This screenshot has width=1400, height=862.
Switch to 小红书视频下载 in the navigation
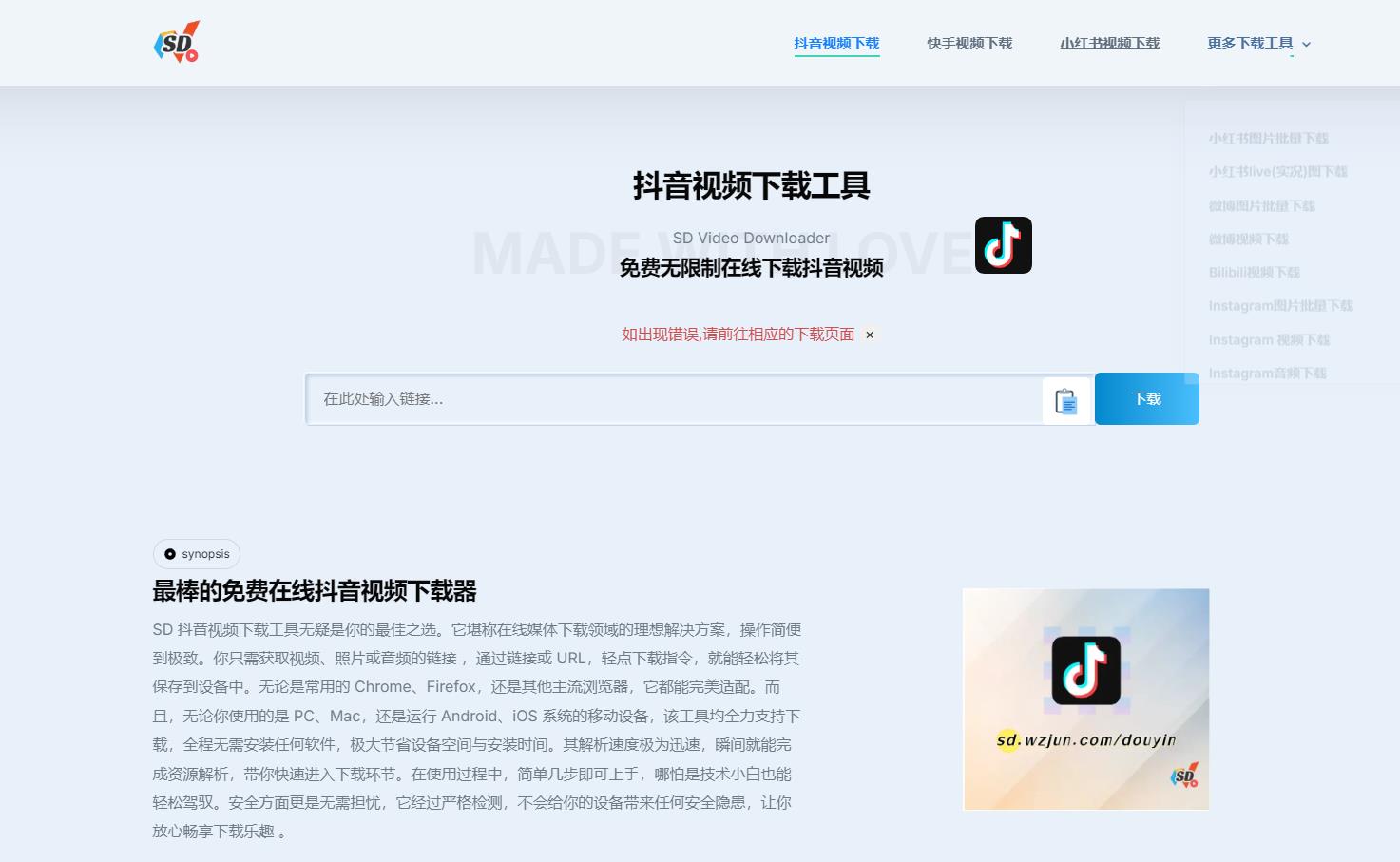coord(1109,43)
